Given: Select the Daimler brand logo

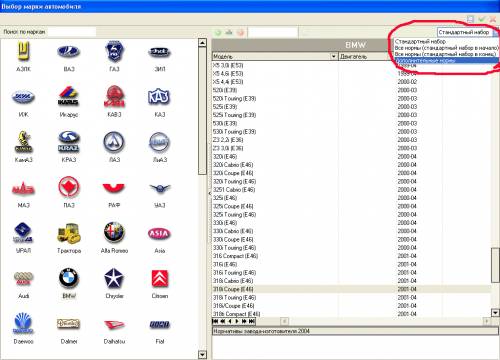Looking at the screenshot, I should [69, 324].
